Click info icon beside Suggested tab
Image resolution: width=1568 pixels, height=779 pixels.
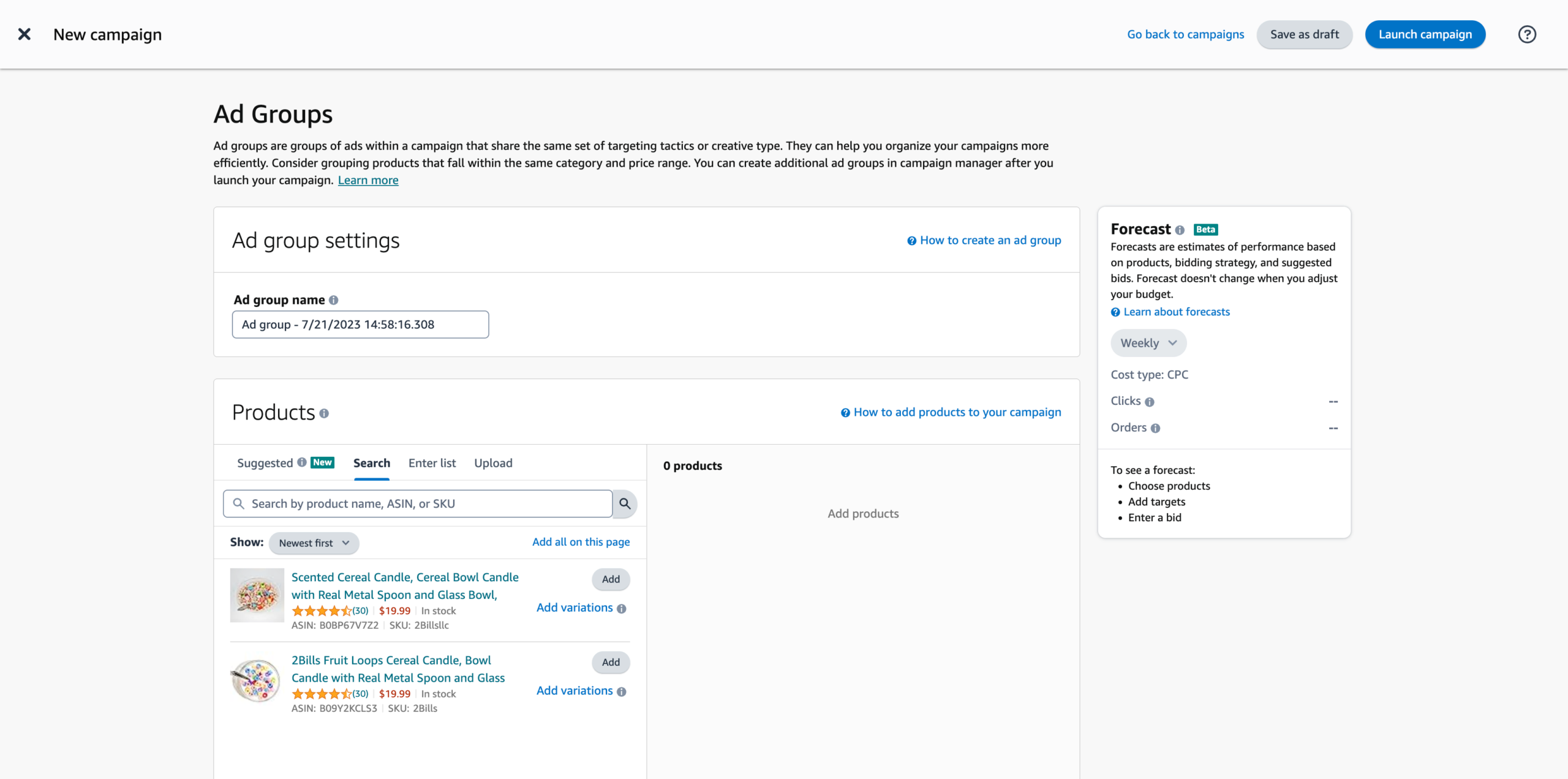302,462
